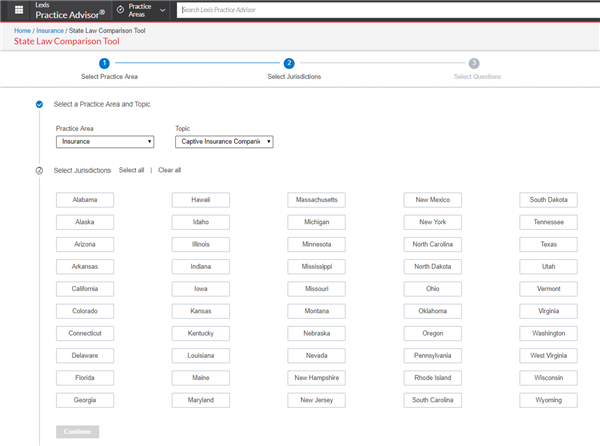This screenshot has width=600, height=446.
Task: Open the Insurance breadcrumb link
Action: (50, 31)
